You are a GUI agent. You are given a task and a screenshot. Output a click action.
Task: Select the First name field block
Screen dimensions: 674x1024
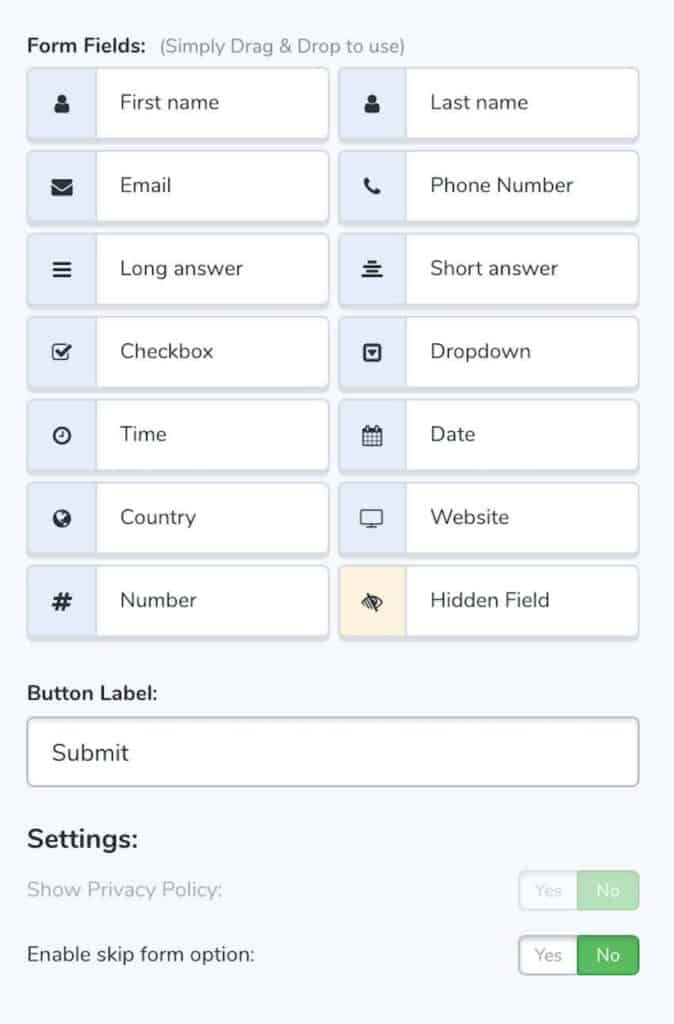point(178,104)
